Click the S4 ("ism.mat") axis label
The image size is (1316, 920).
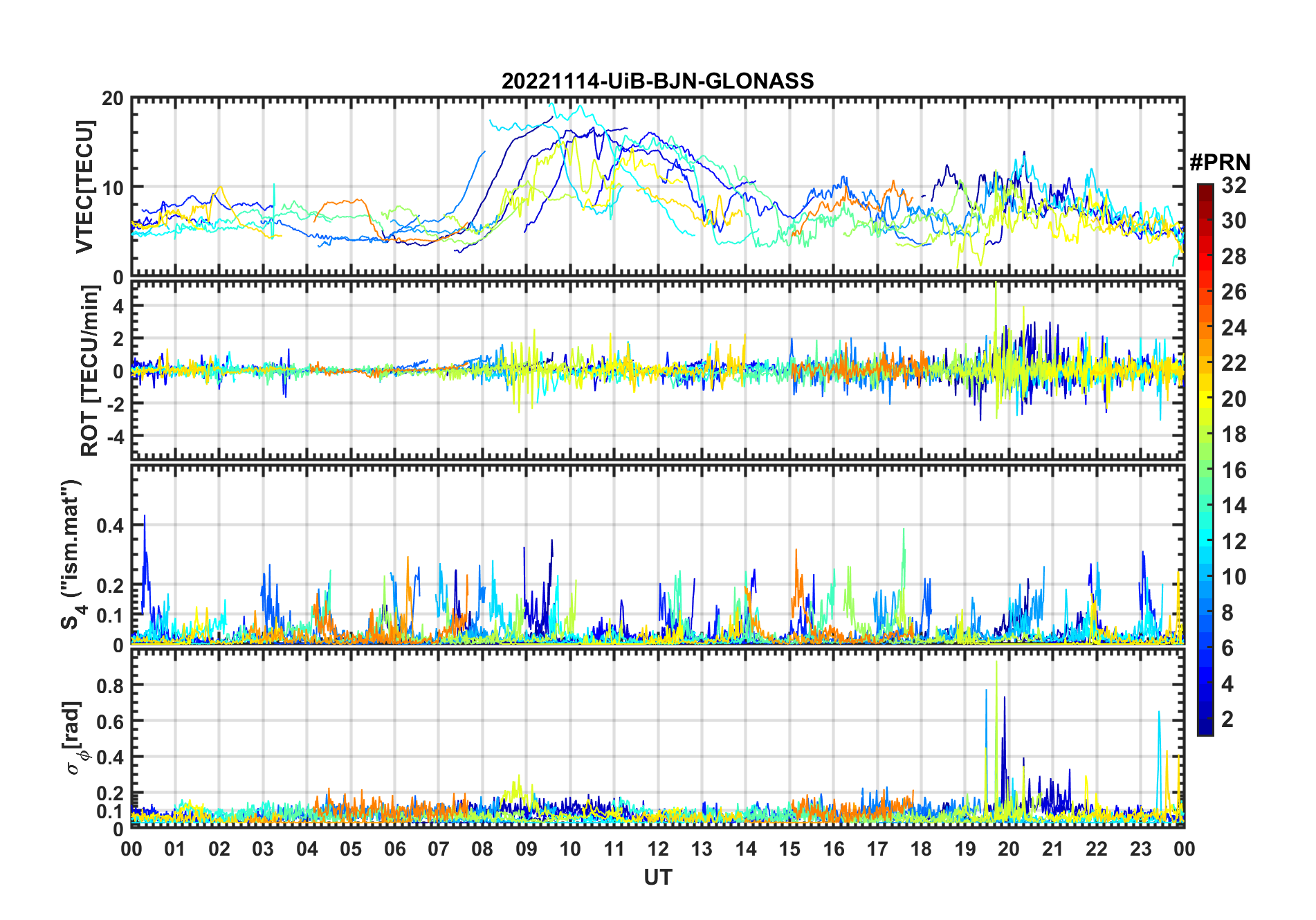click(72, 554)
